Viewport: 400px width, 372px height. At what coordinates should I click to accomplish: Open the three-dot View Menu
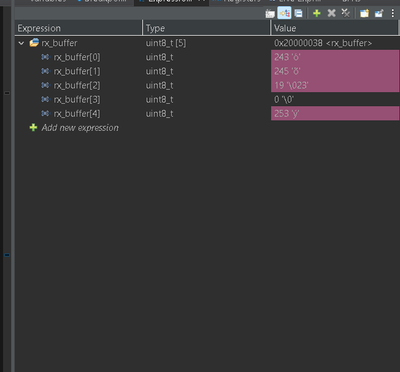[x=393, y=13]
